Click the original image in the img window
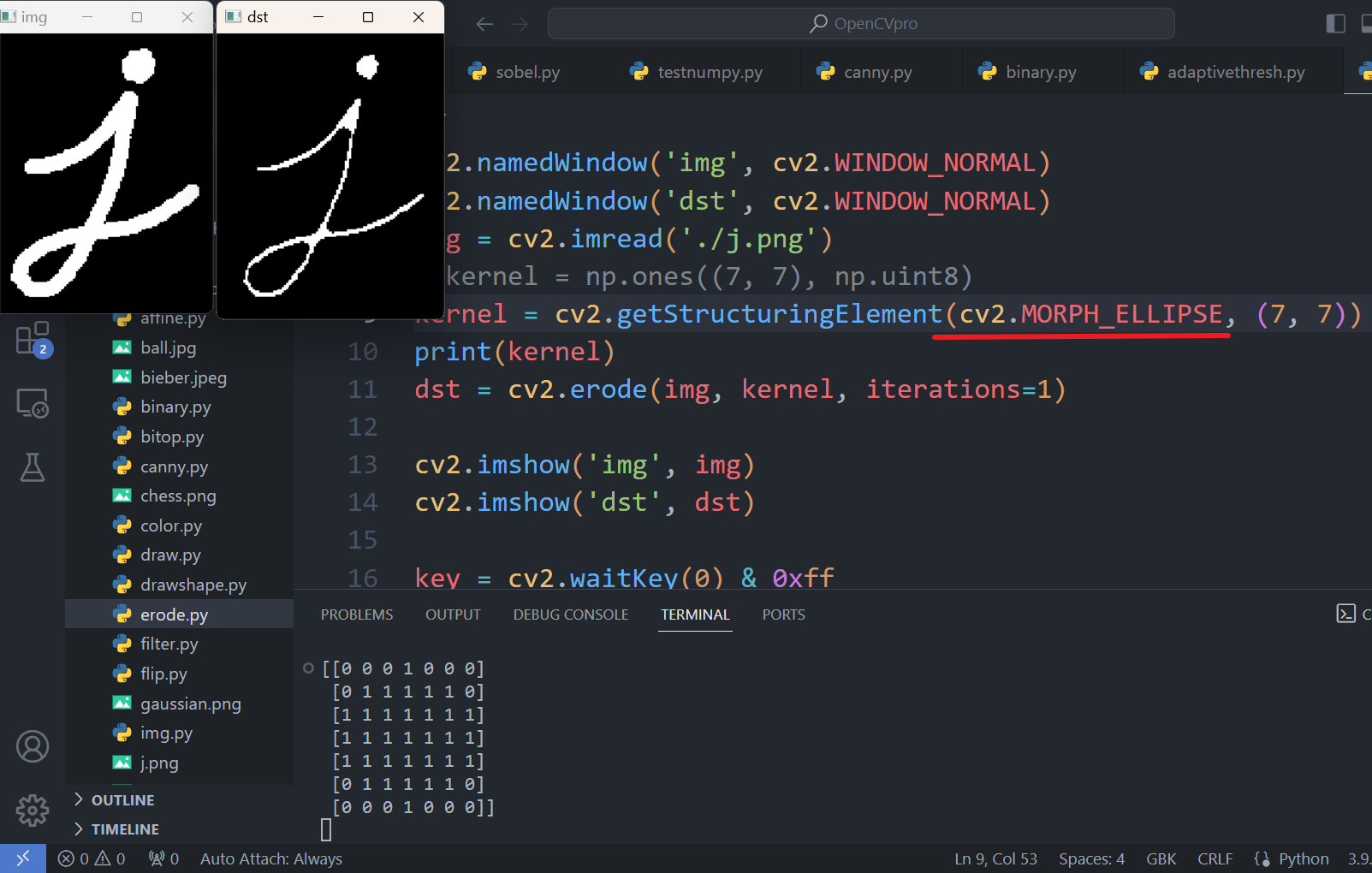The height and width of the screenshot is (873, 1372). (106, 173)
